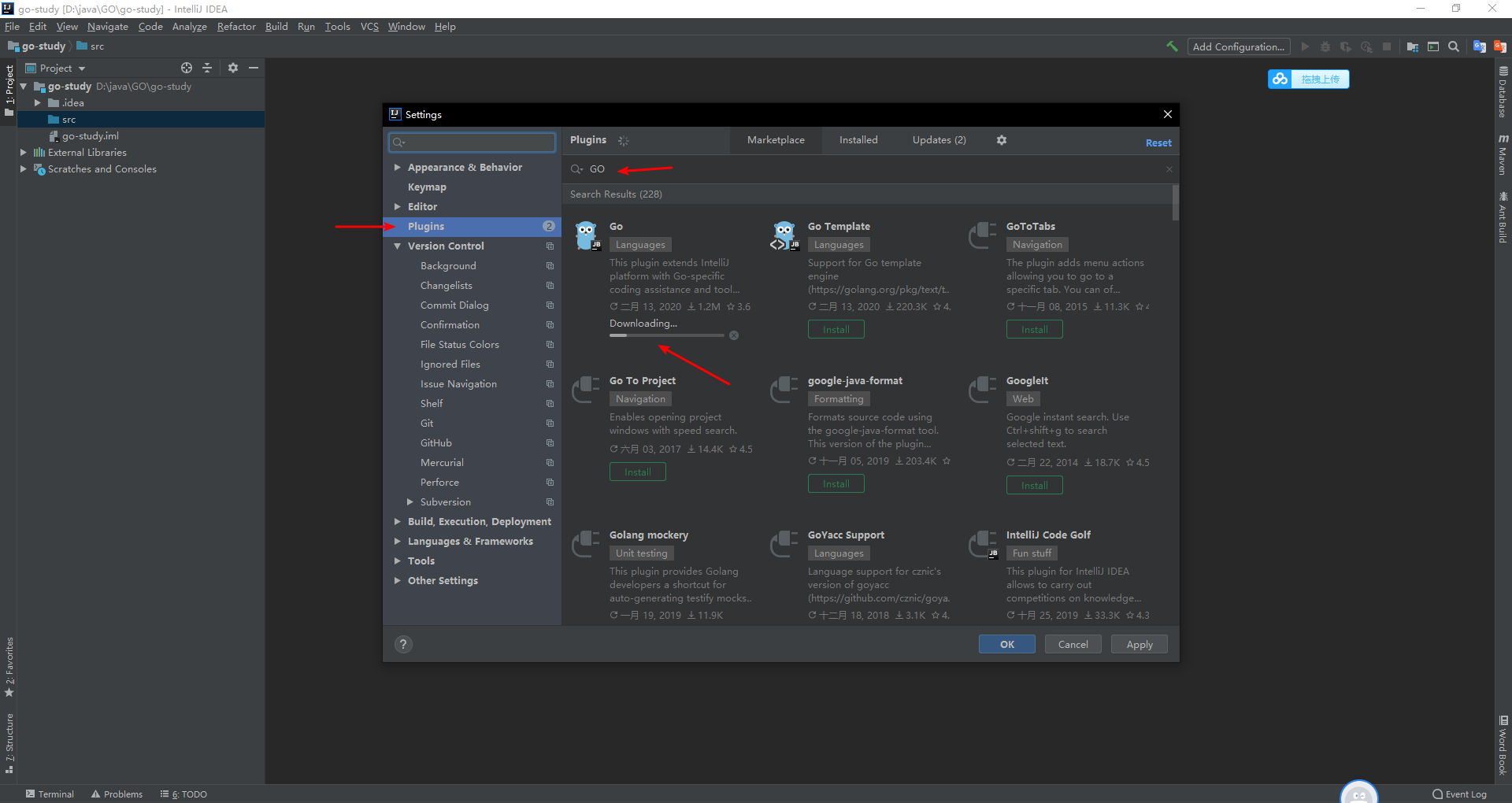Click the Go plugin download progress bar
1512x803 pixels.
coord(667,335)
